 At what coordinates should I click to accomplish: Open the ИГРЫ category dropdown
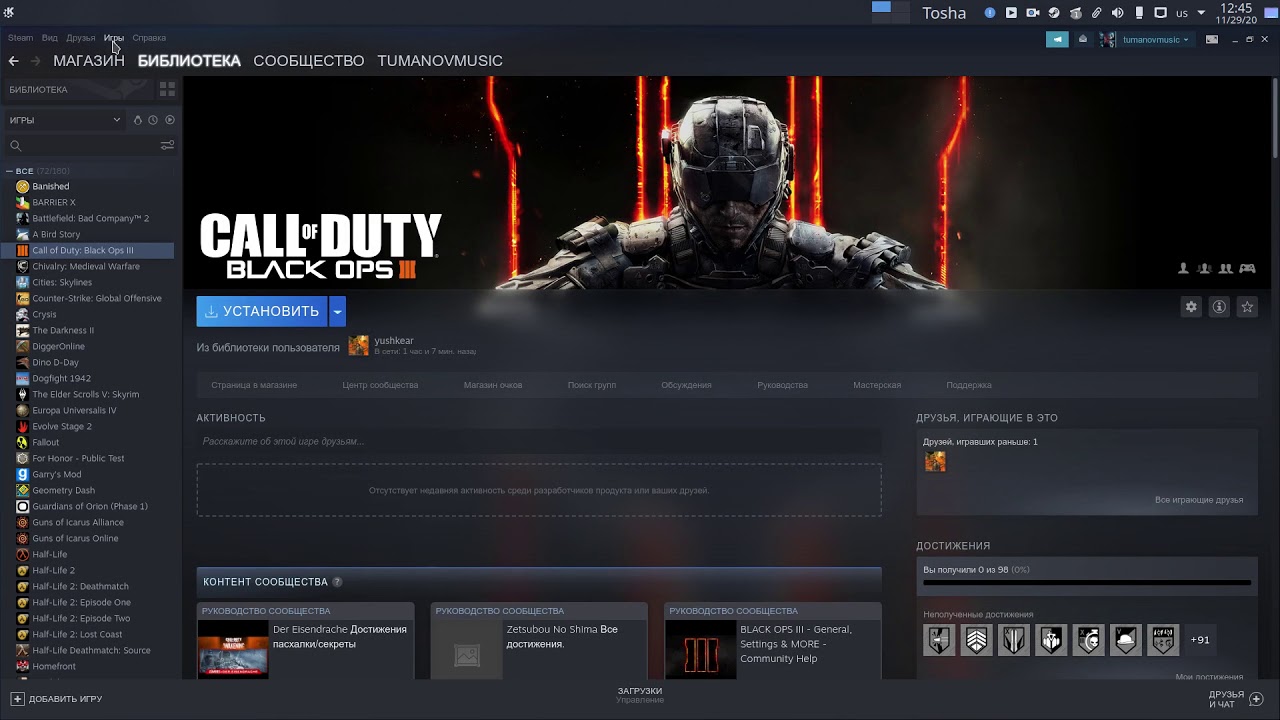click(x=65, y=120)
